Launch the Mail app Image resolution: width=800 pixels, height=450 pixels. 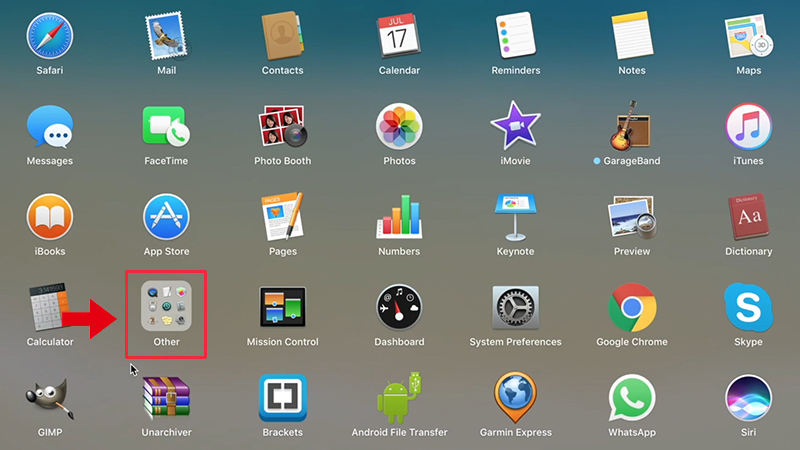point(166,37)
